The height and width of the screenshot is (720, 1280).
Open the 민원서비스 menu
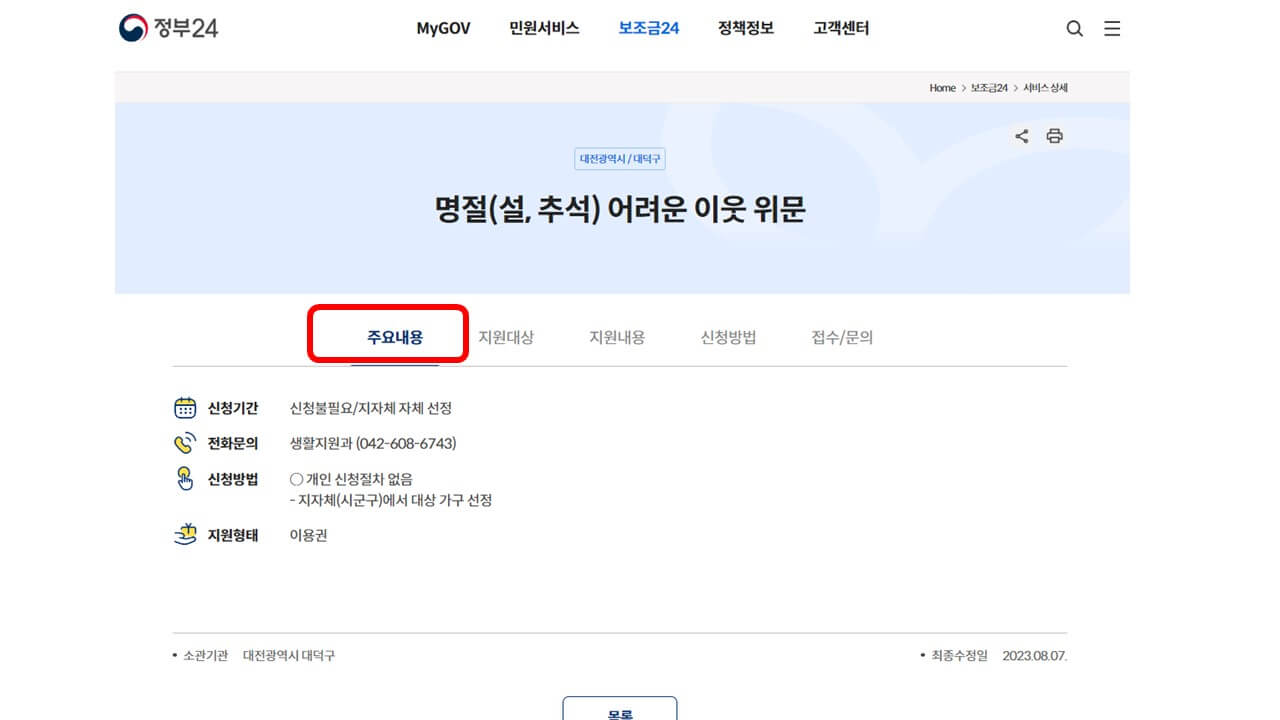coord(544,29)
